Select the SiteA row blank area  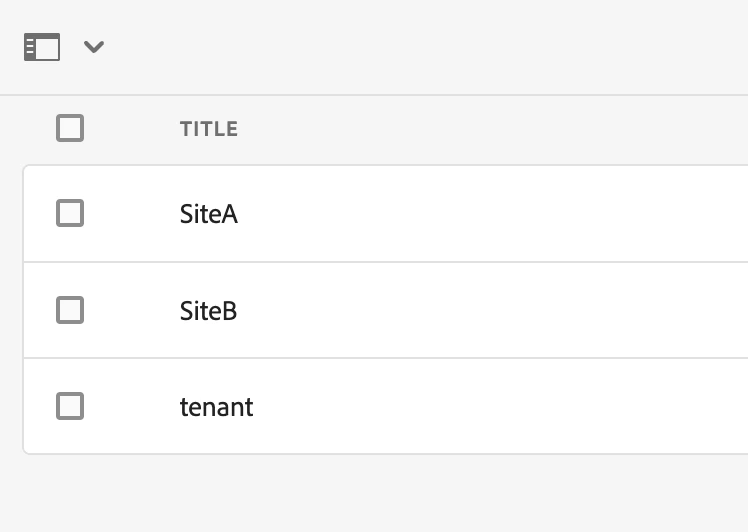point(500,214)
